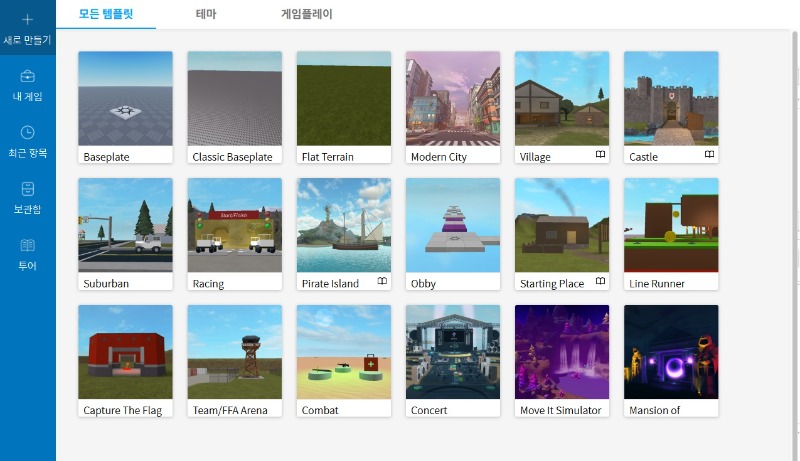Select the Concert template thumbnail
This screenshot has width=800, height=461.
pos(453,352)
